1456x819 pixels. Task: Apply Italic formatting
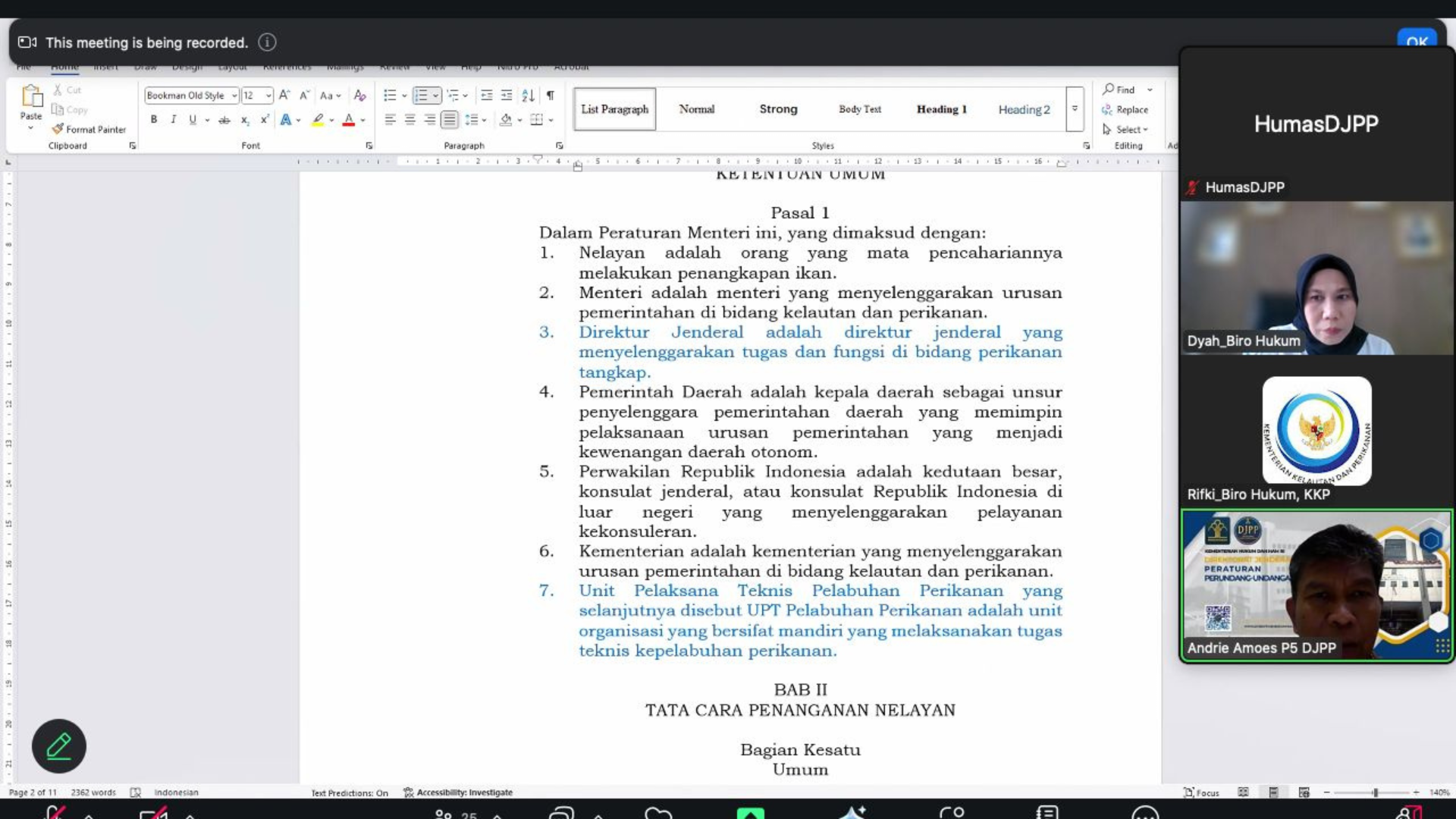174,120
